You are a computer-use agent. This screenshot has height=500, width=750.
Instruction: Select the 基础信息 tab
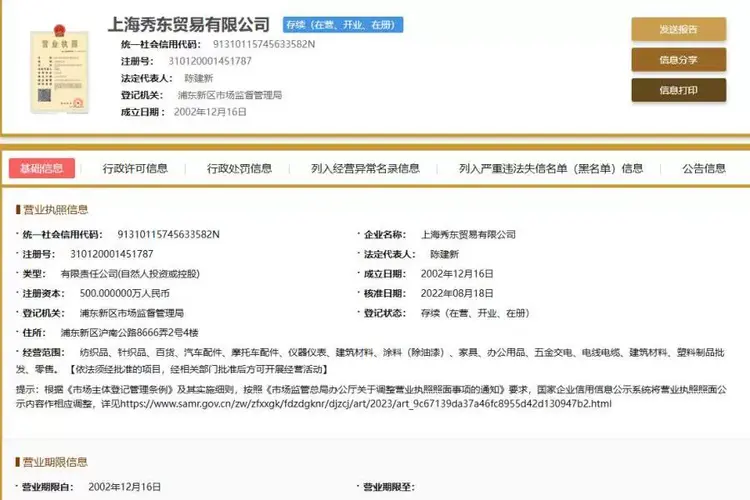(x=42, y=168)
